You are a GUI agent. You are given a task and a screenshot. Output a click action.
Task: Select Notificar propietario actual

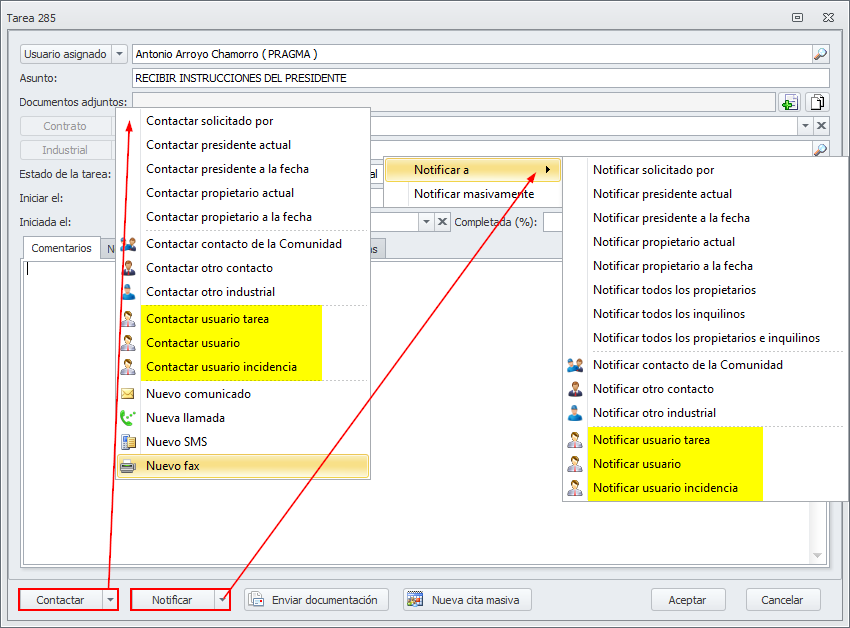coord(705,242)
